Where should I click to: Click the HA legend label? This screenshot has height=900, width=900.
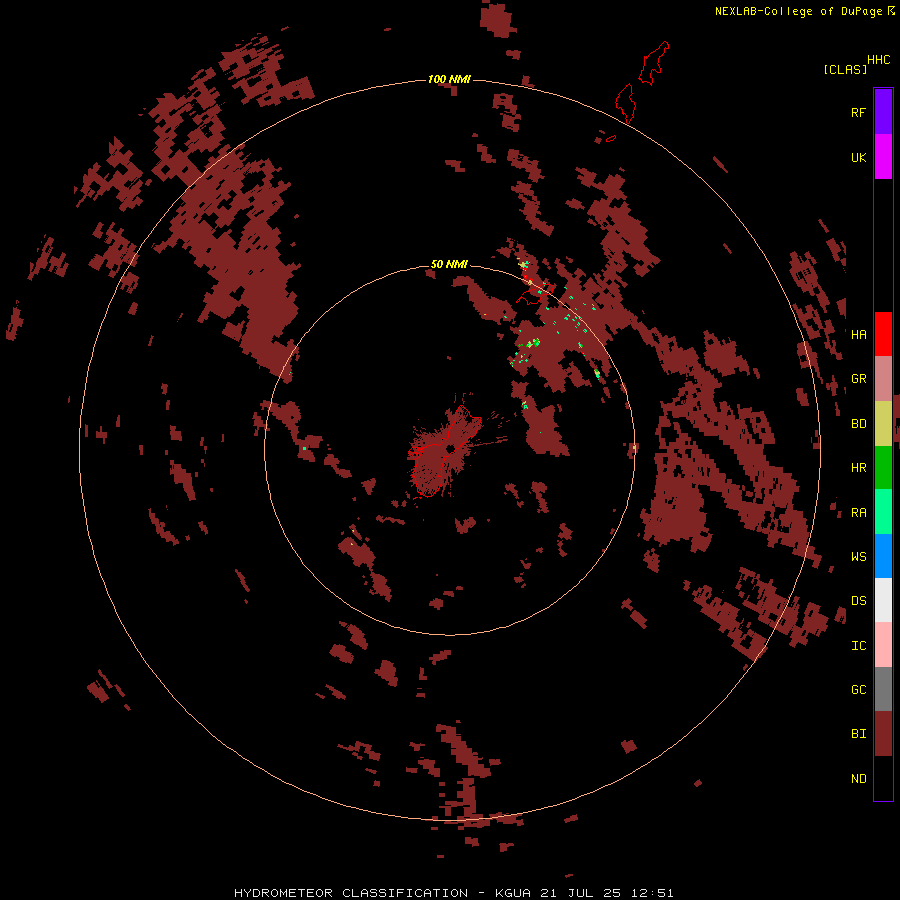point(858,335)
